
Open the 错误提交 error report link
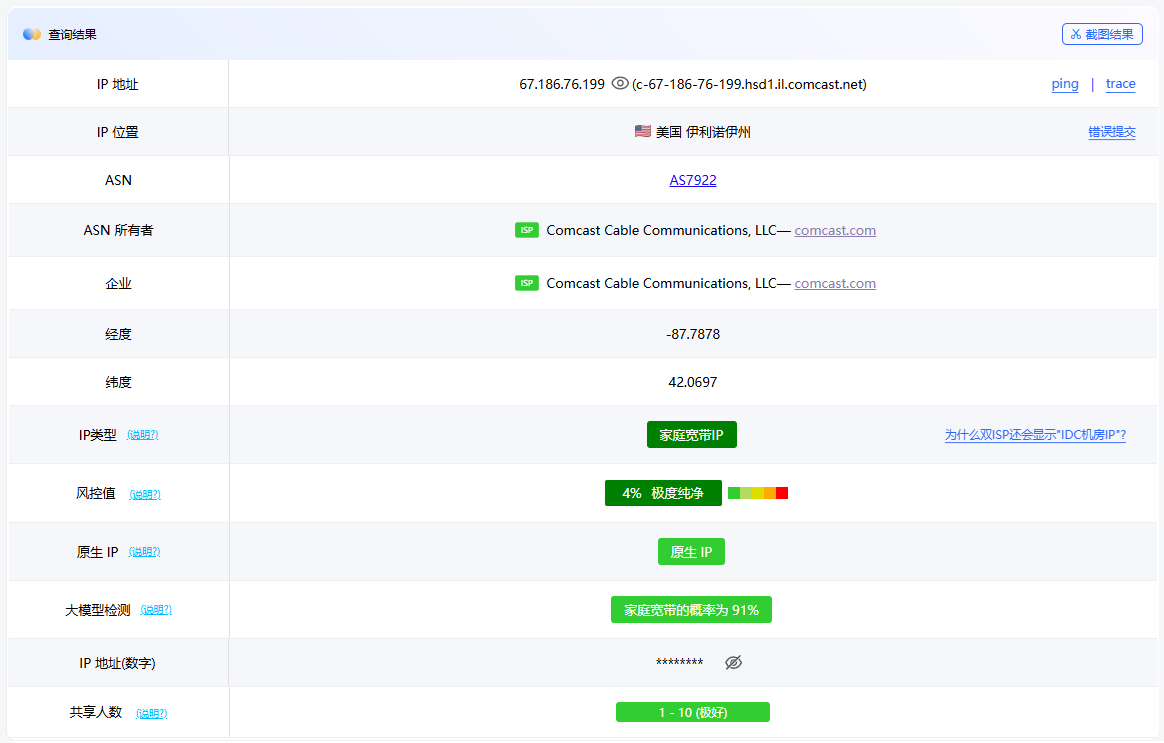(x=1111, y=132)
